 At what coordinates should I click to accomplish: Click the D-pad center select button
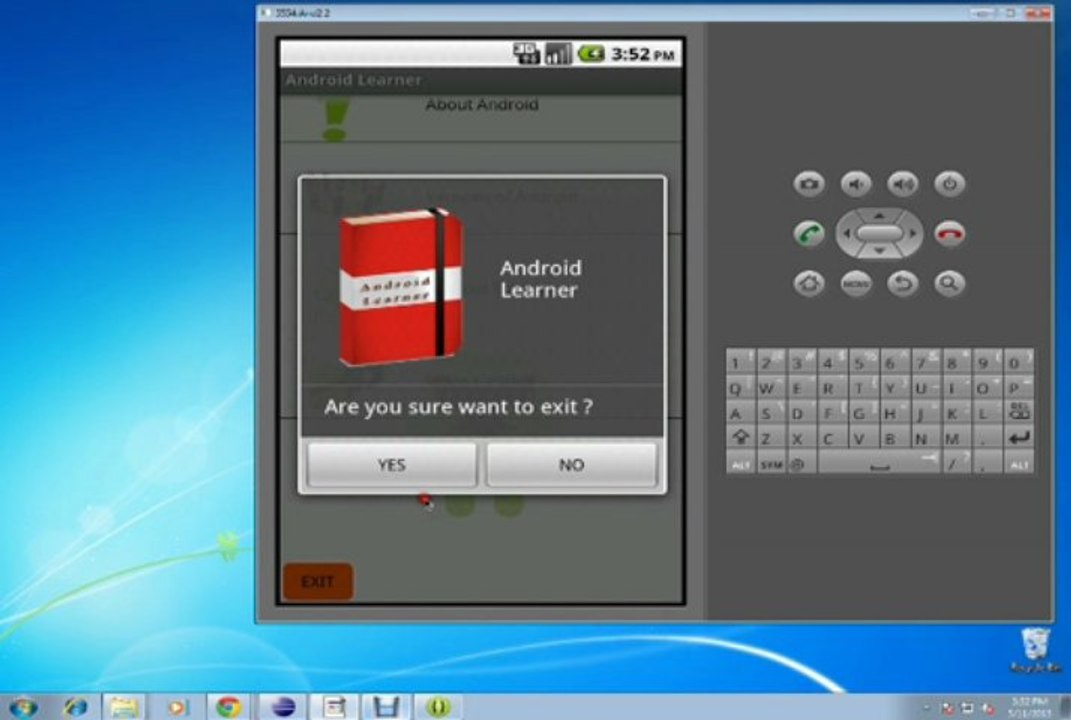pos(879,234)
